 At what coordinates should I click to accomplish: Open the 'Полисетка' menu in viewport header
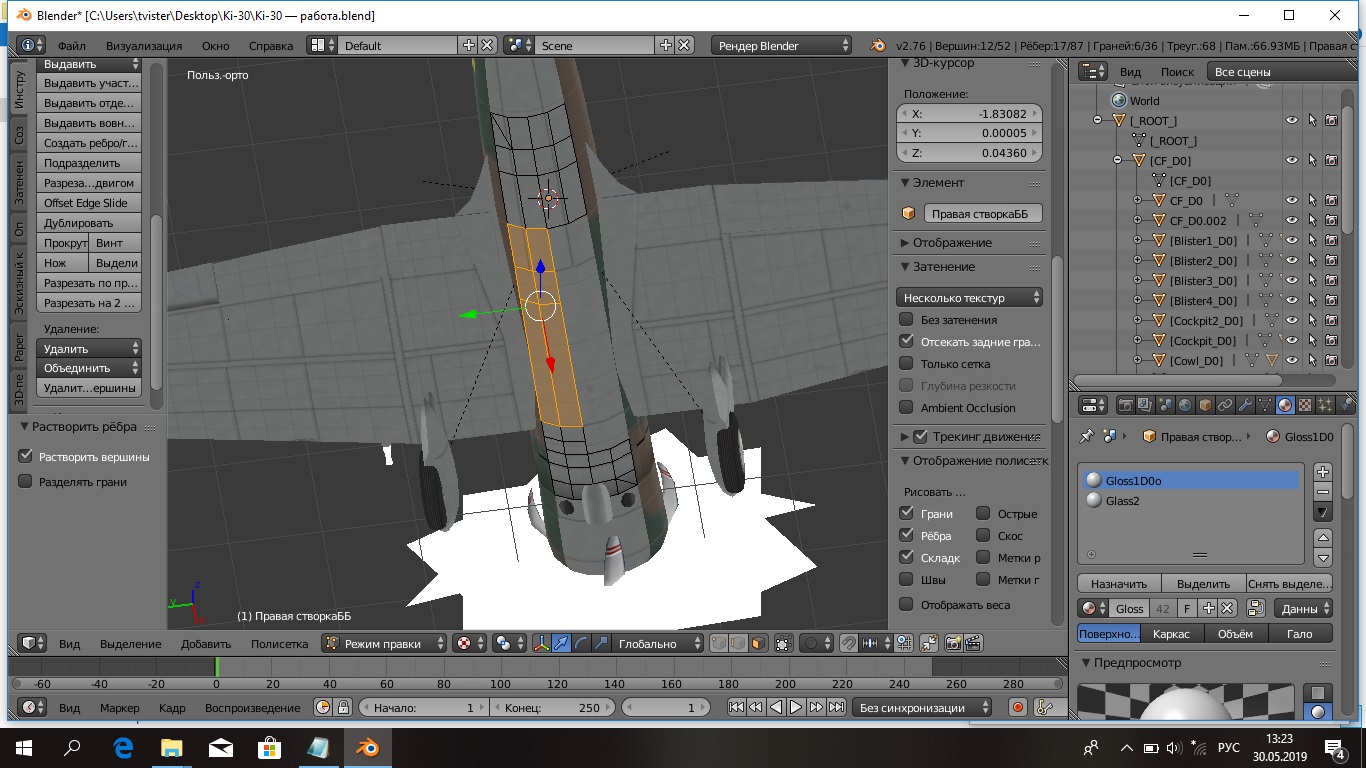[x=279, y=645]
